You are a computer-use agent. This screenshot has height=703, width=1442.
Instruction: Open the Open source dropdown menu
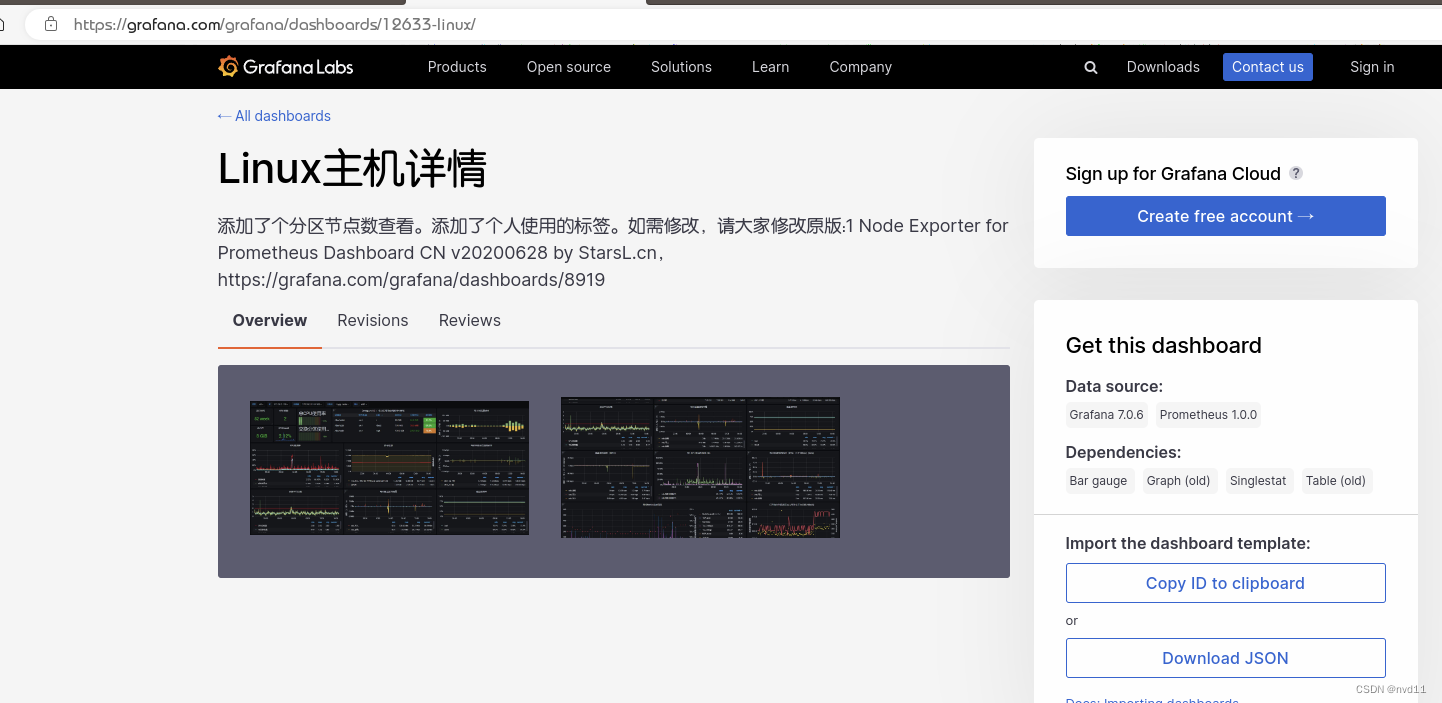568,67
